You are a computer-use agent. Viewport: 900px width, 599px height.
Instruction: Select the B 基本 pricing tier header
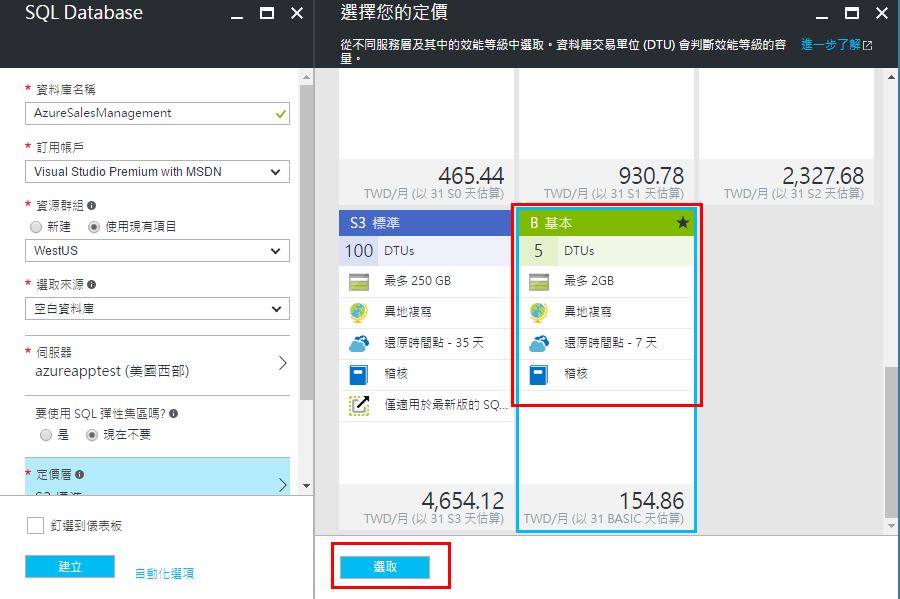pos(607,223)
